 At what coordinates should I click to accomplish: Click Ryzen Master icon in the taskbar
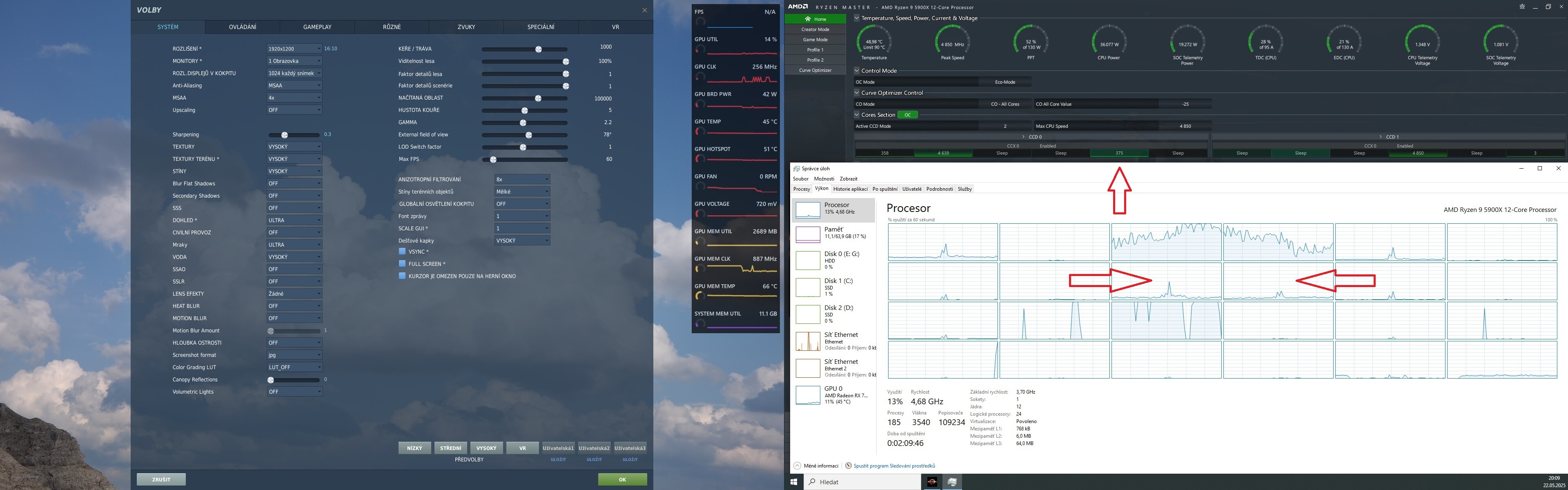point(931,482)
